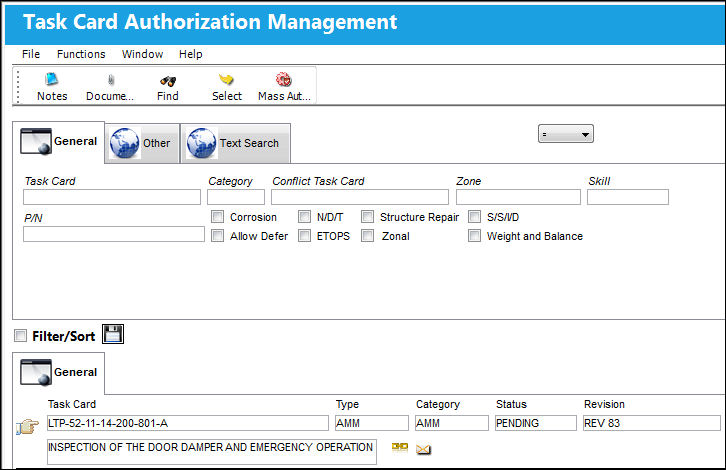Click the toolbar drag handle dots
Viewport: 726px width, 470px height.
(x=18, y=87)
